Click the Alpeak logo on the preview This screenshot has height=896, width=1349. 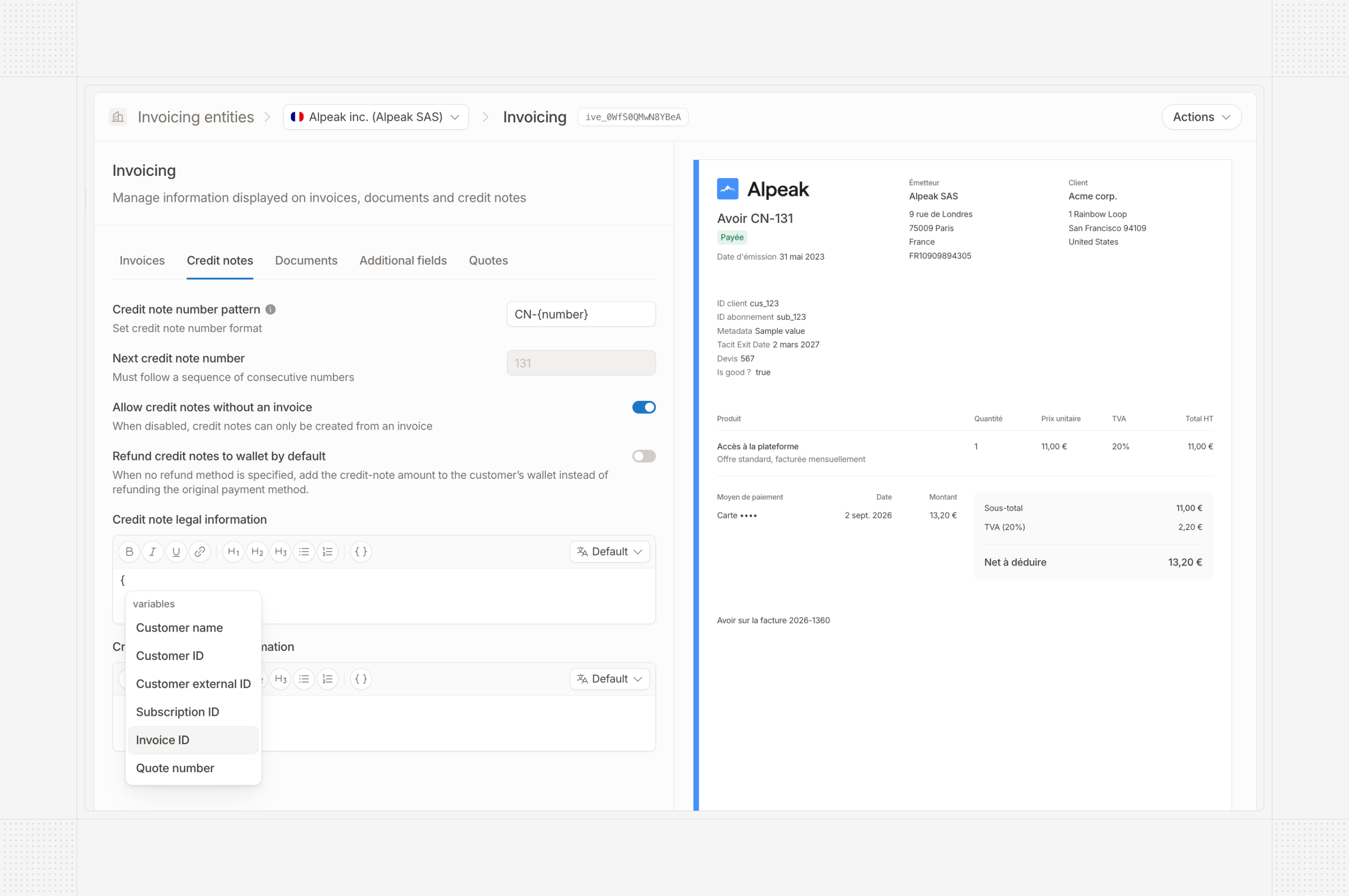[763, 189]
